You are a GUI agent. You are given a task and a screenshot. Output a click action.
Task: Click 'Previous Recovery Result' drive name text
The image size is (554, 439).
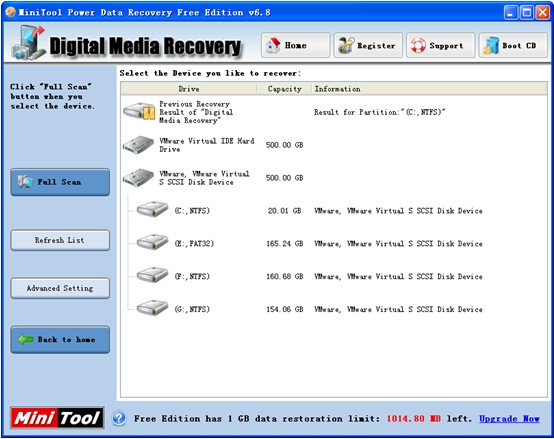[196, 112]
